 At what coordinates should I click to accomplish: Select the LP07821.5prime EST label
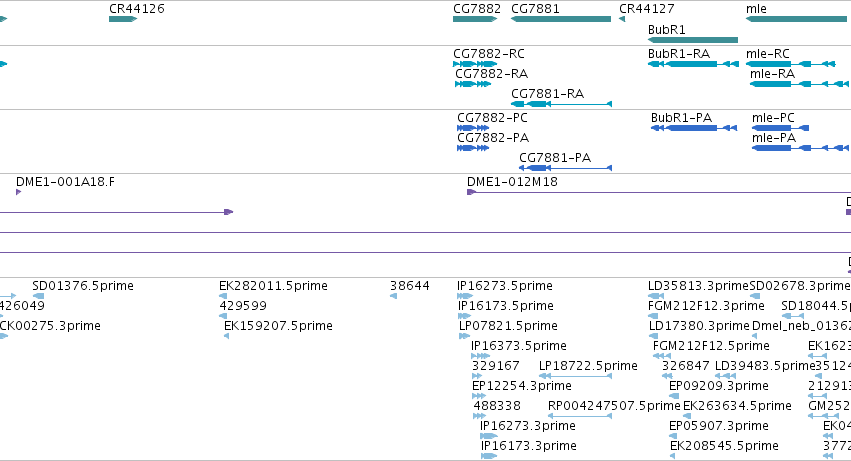[509, 326]
